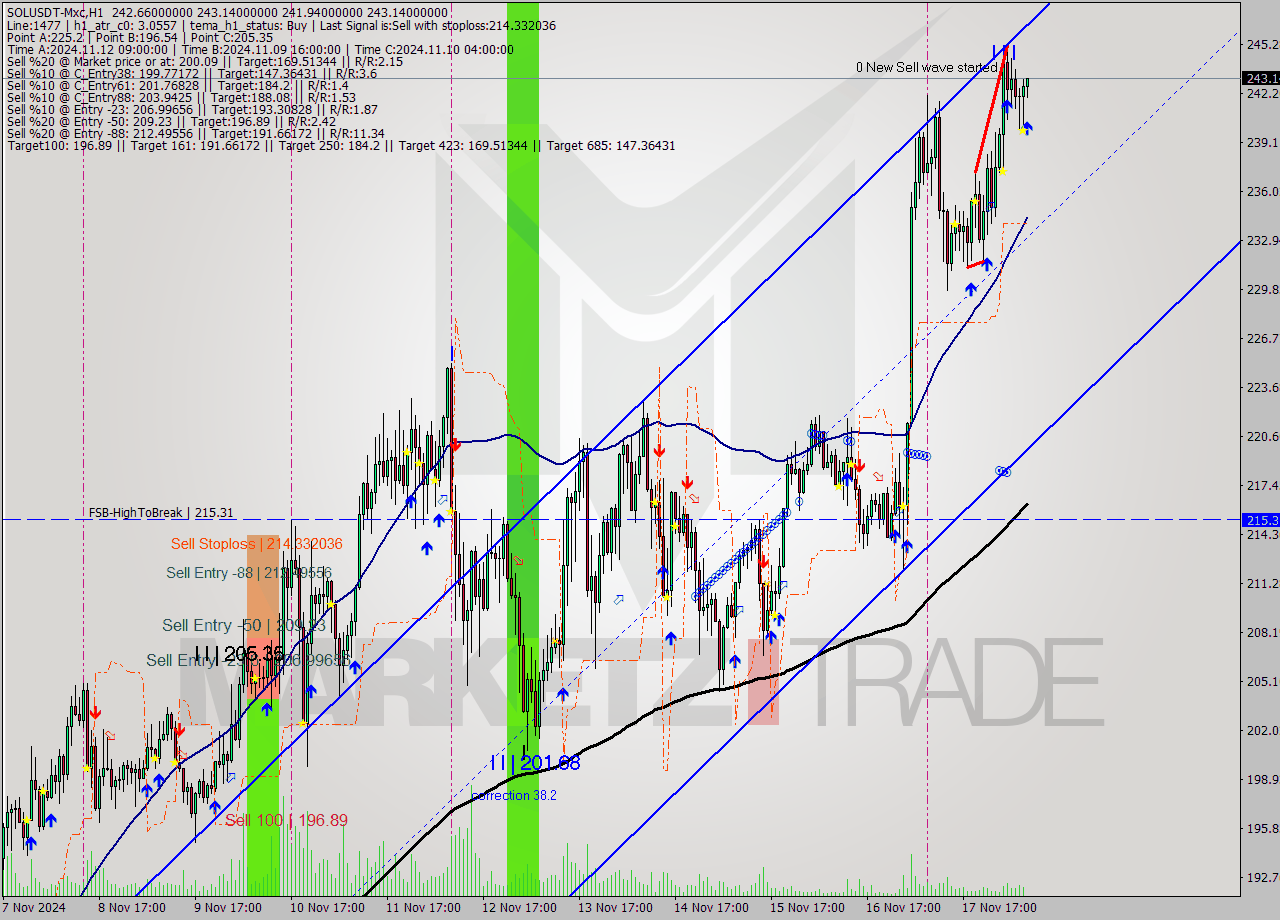The height and width of the screenshot is (920, 1280).
Task: Click the 229.8 price axis label
Action: [1262, 289]
